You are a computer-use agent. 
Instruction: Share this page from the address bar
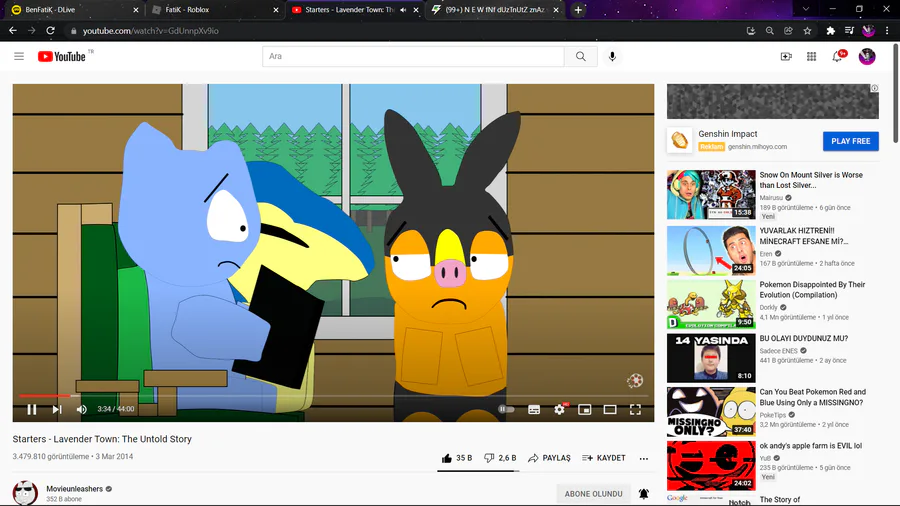788,31
